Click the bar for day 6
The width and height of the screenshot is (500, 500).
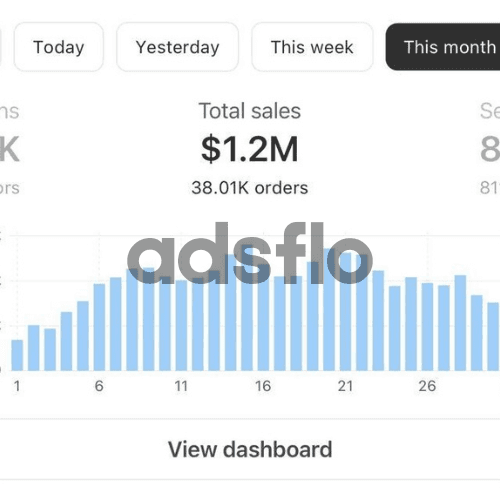[99, 327]
